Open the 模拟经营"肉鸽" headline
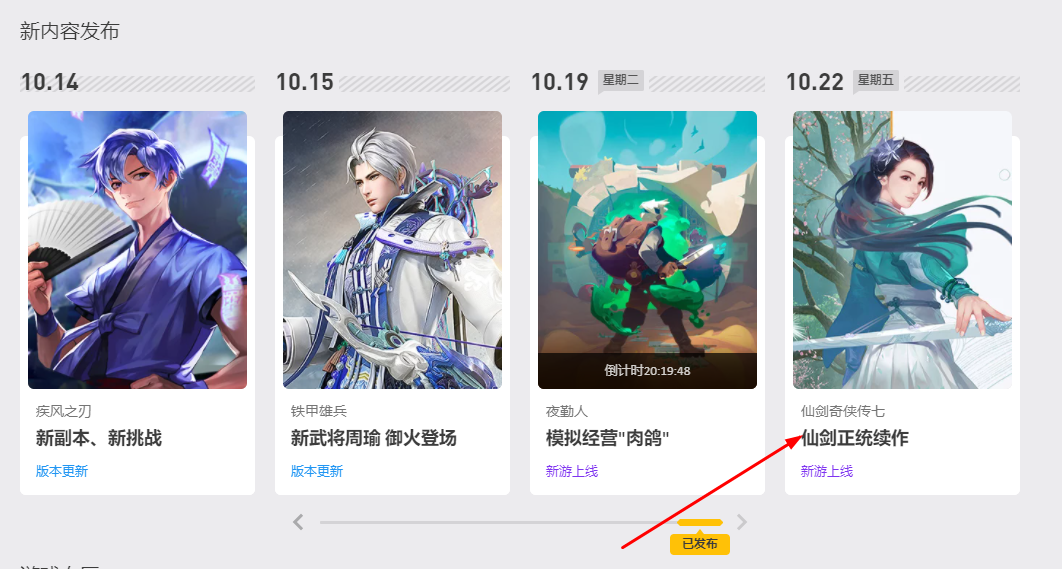1062x569 pixels. point(608,438)
